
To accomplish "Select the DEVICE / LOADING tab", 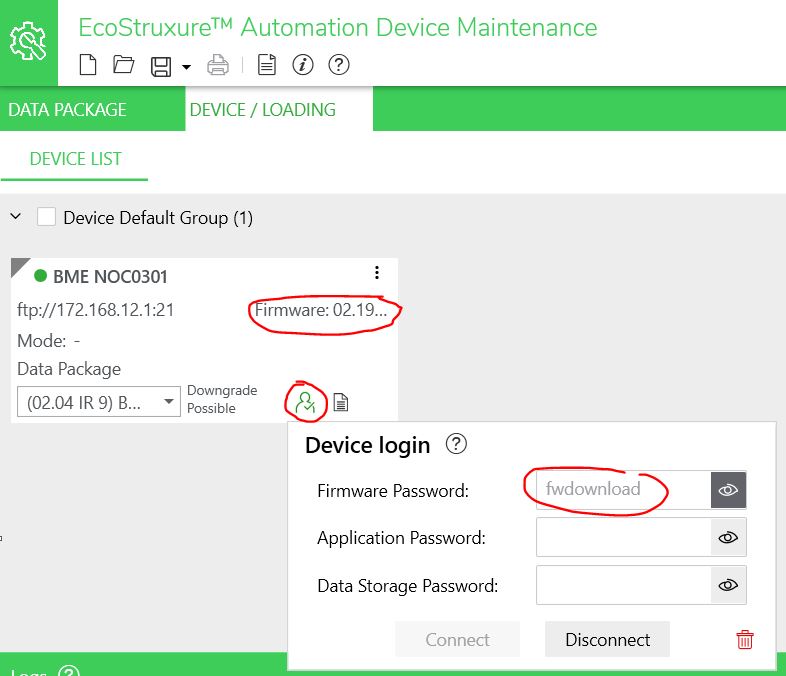I will pos(279,109).
